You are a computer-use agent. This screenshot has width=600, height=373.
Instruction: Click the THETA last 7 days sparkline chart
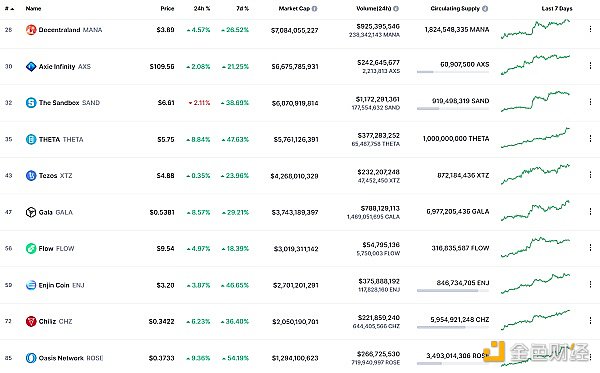pyautogui.click(x=535, y=138)
